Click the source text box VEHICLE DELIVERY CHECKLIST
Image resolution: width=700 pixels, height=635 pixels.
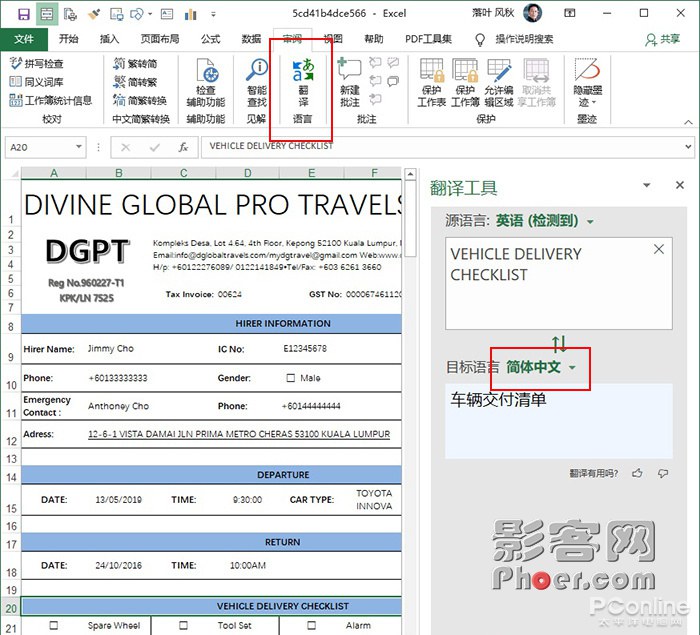tap(558, 284)
